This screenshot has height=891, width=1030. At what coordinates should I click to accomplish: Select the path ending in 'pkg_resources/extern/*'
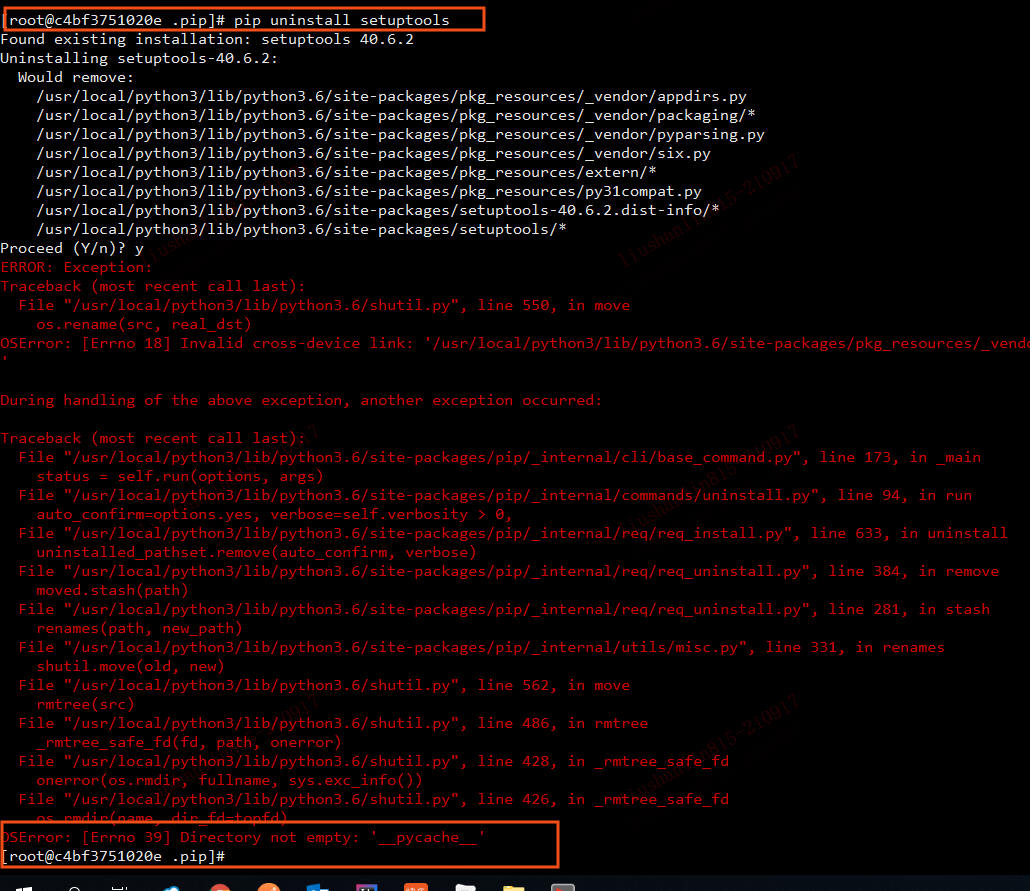pyautogui.click(x=347, y=173)
